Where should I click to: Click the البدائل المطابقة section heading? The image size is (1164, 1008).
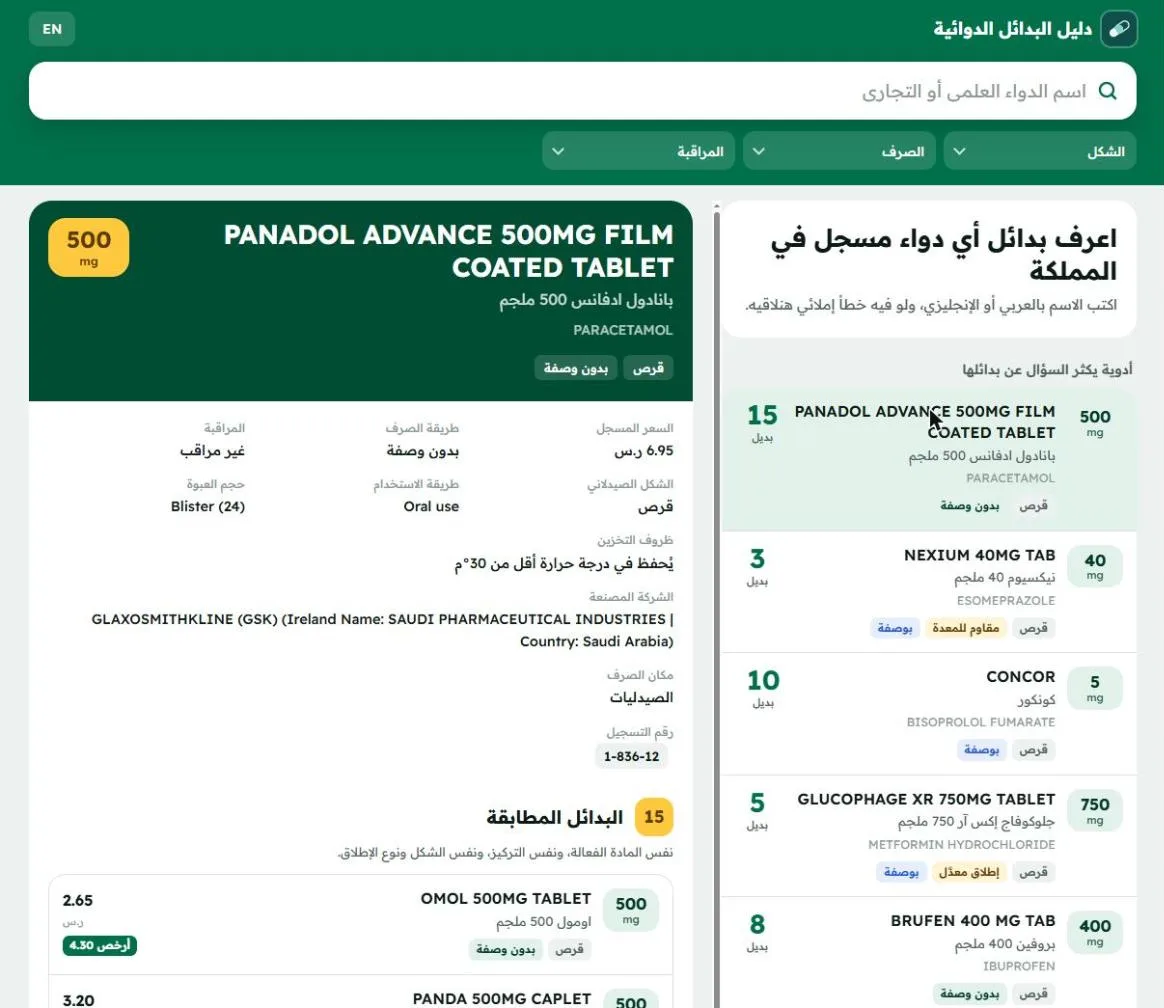point(555,817)
